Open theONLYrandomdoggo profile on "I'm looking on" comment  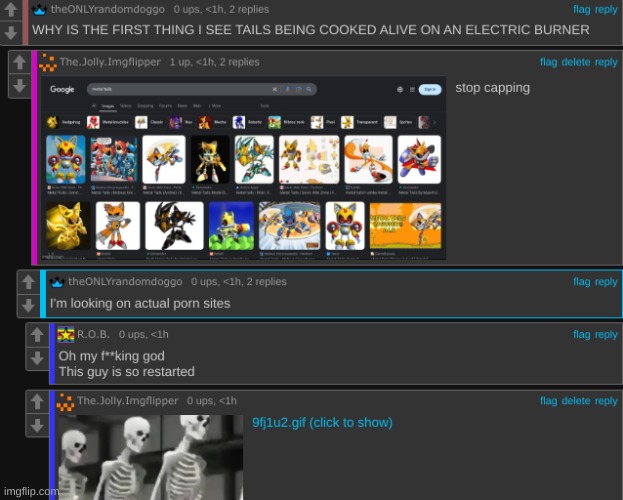point(125,282)
